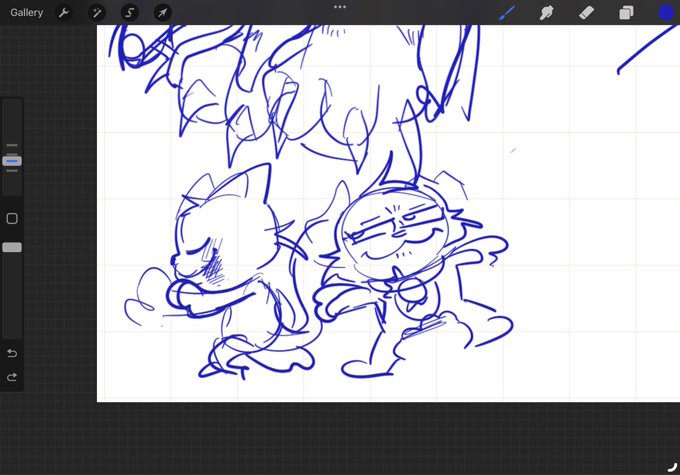This screenshot has width=680, height=475.
Task: Open the Actions wrench menu
Action: coord(63,13)
